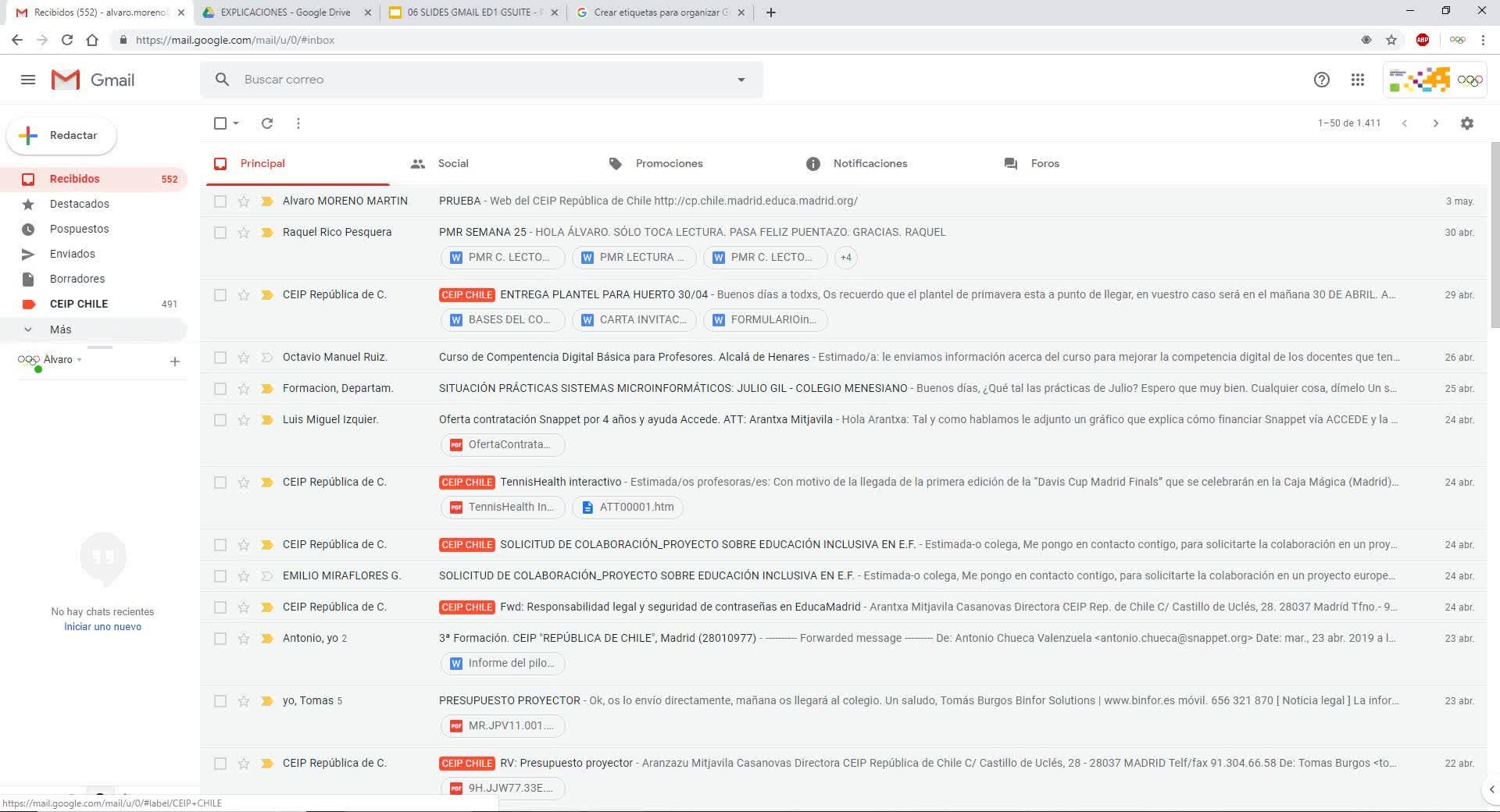Click the Redactar compose button

(x=62, y=136)
